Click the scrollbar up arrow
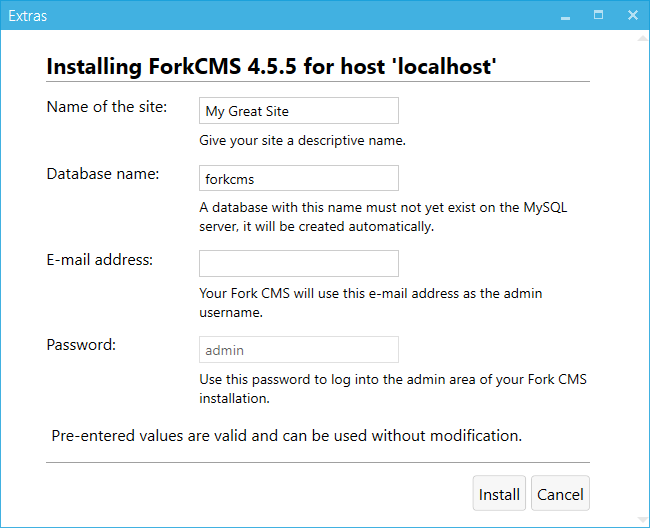The width and height of the screenshot is (653, 530). tap(643, 38)
